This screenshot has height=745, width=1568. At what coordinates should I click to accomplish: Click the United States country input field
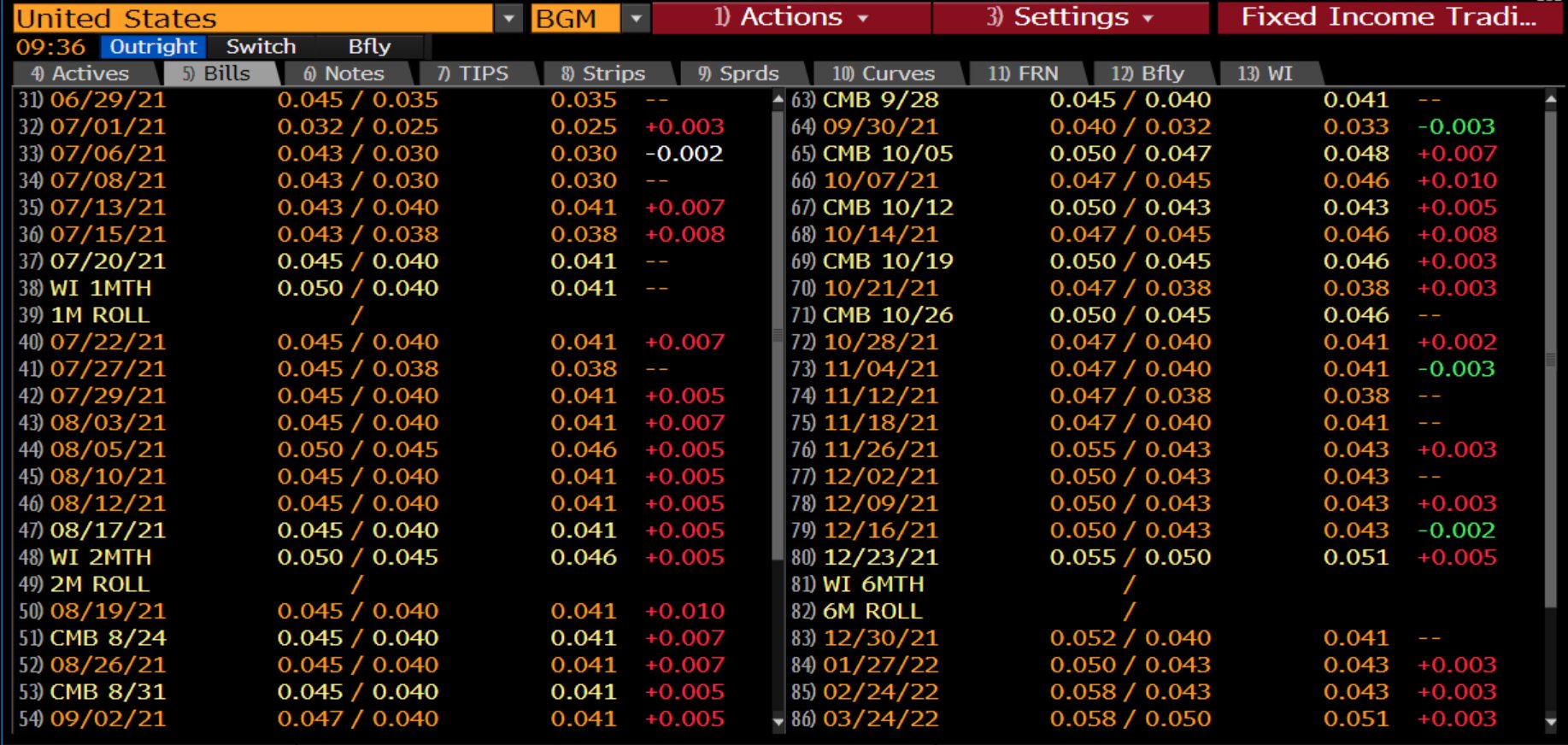point(252,18)
